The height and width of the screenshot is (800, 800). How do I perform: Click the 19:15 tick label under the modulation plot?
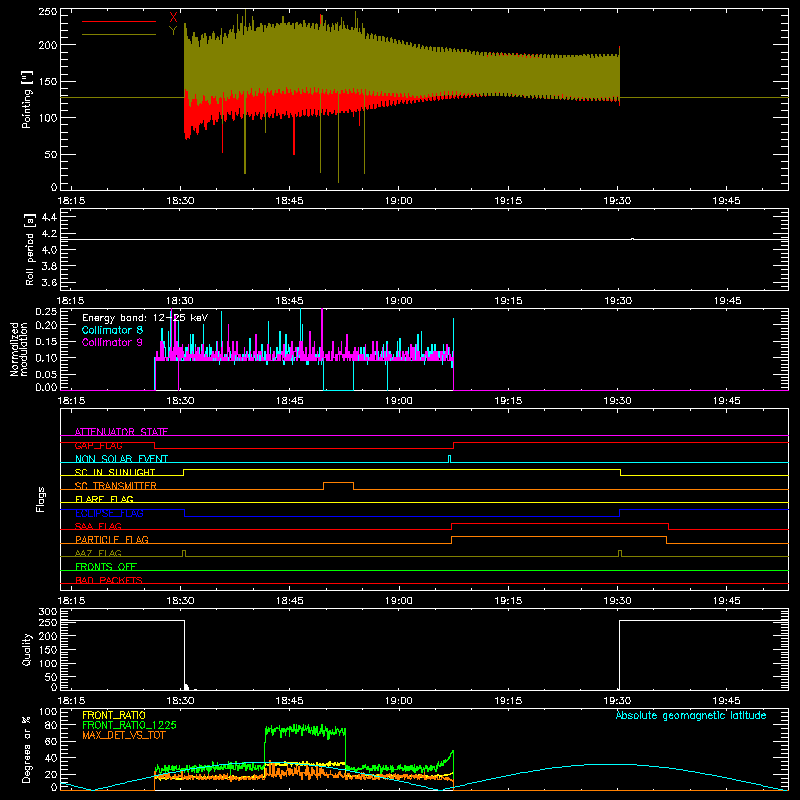508,401
